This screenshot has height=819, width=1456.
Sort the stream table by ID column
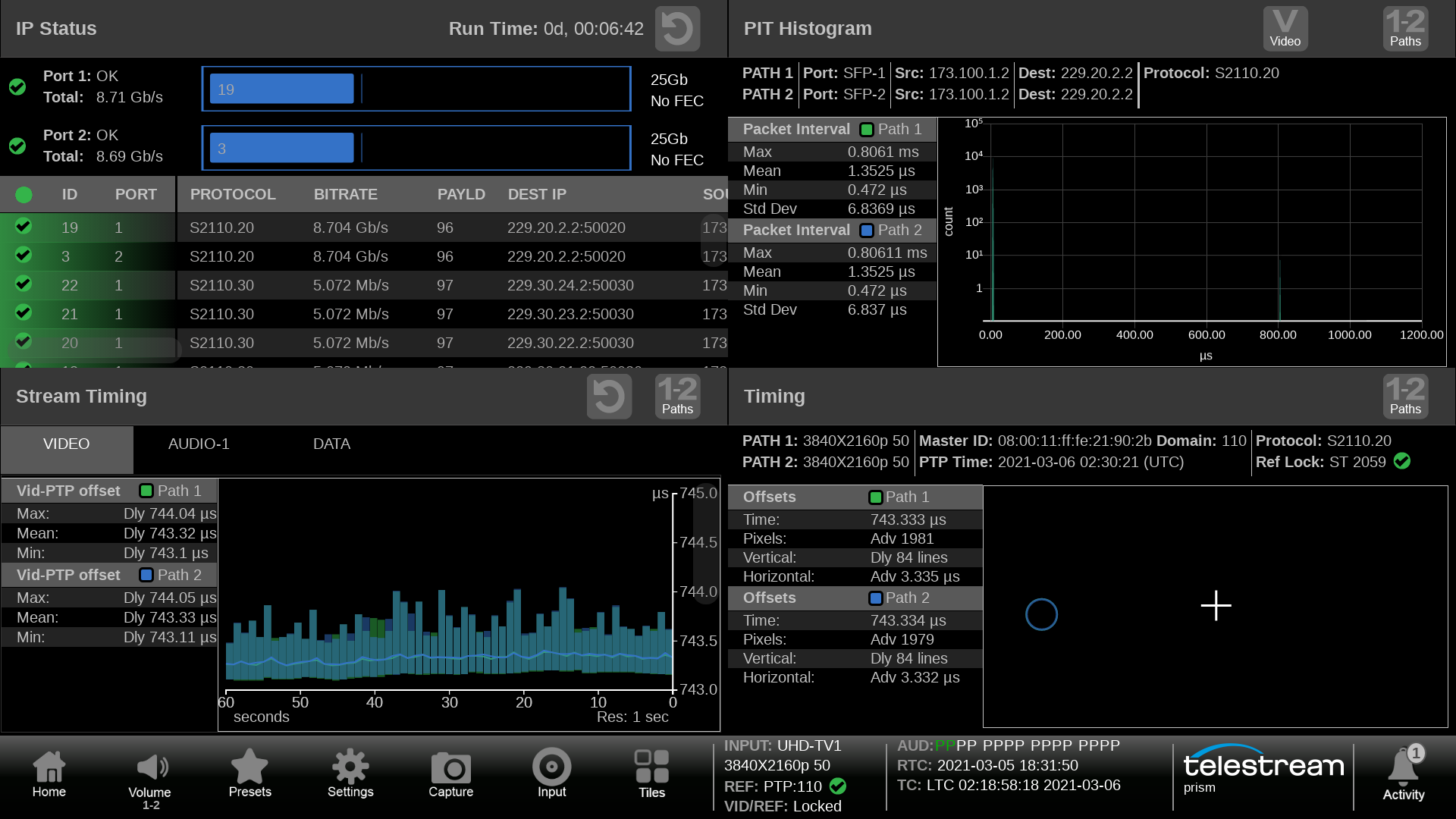(70, 195)
